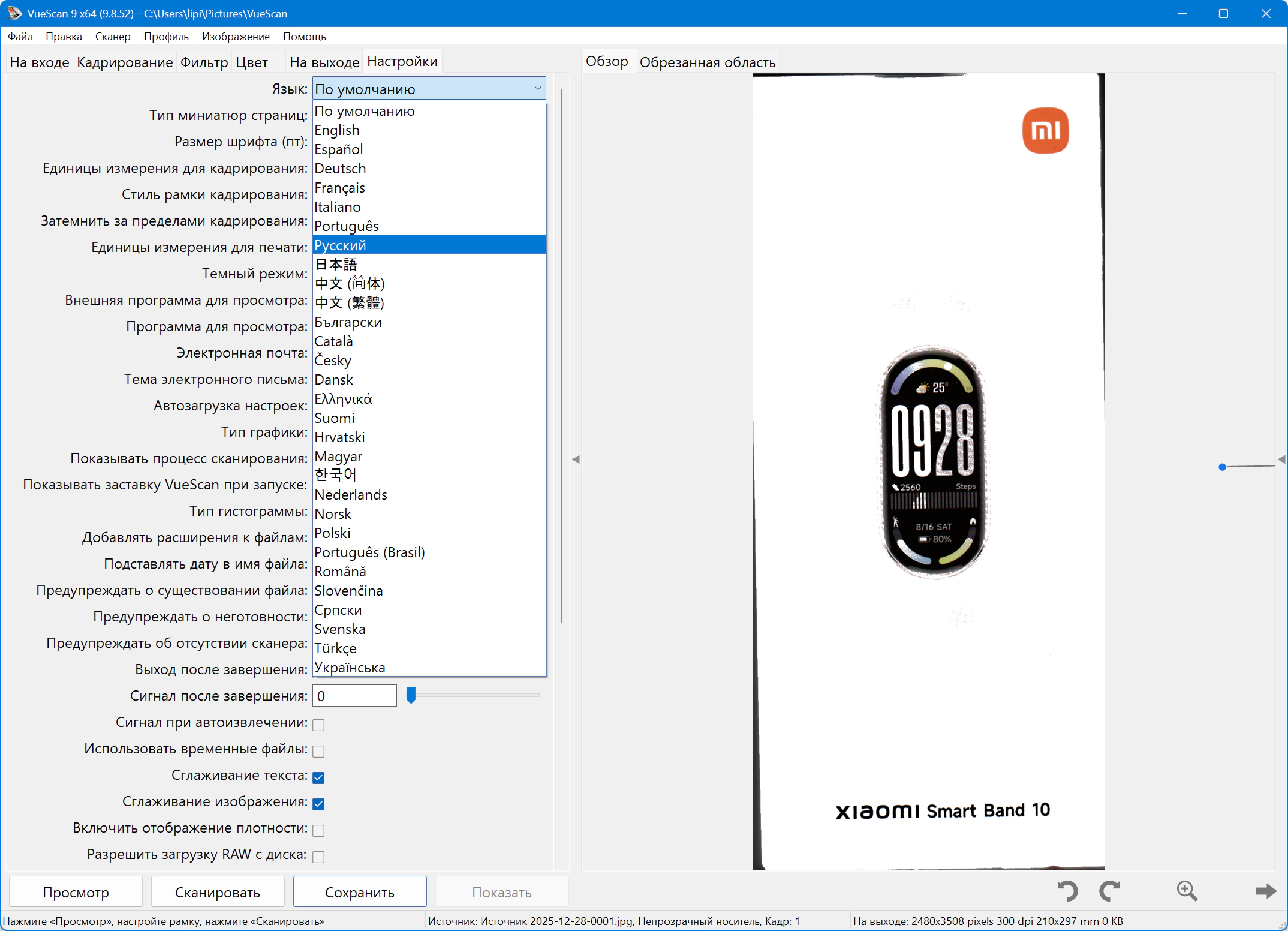Viewport: 1288px width, 931px height.
Task: Click the VueScan application icon in title bar
Action: click(14, 13)
